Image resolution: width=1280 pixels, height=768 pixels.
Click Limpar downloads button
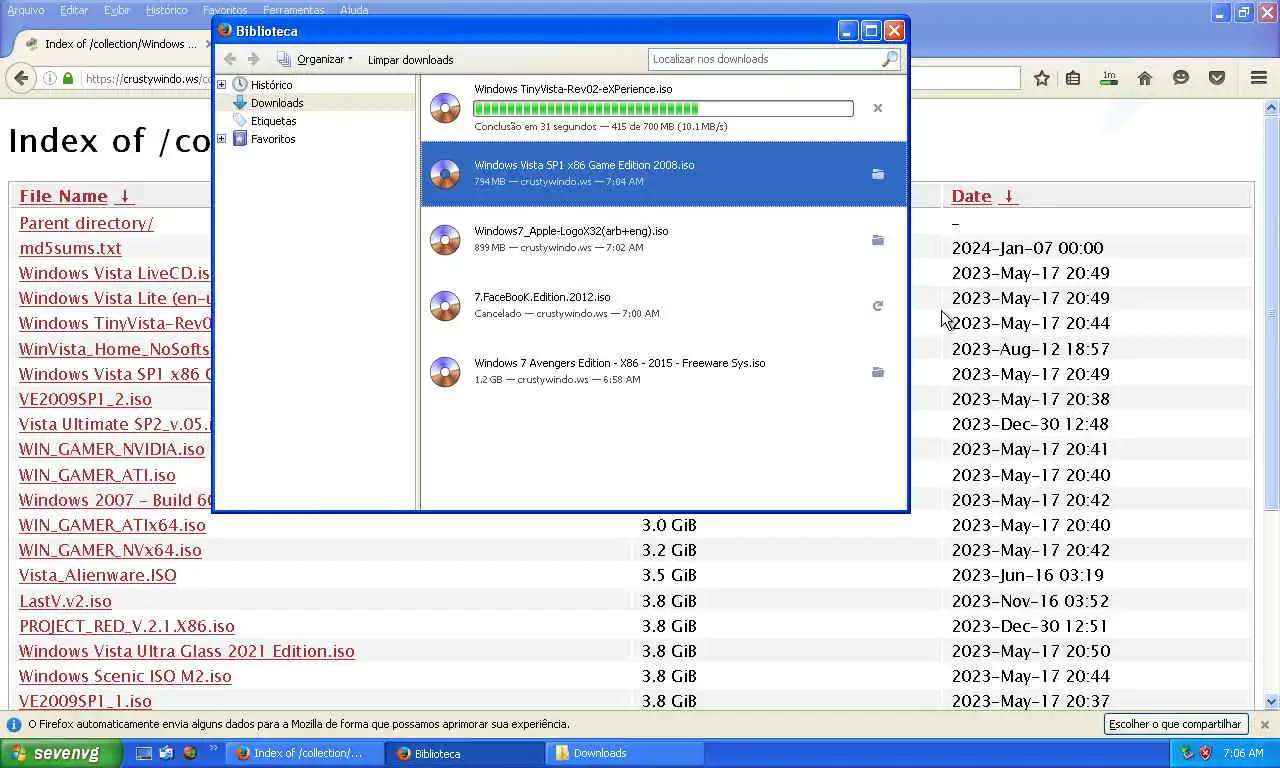pyautogui.click(x=410, y=59)
